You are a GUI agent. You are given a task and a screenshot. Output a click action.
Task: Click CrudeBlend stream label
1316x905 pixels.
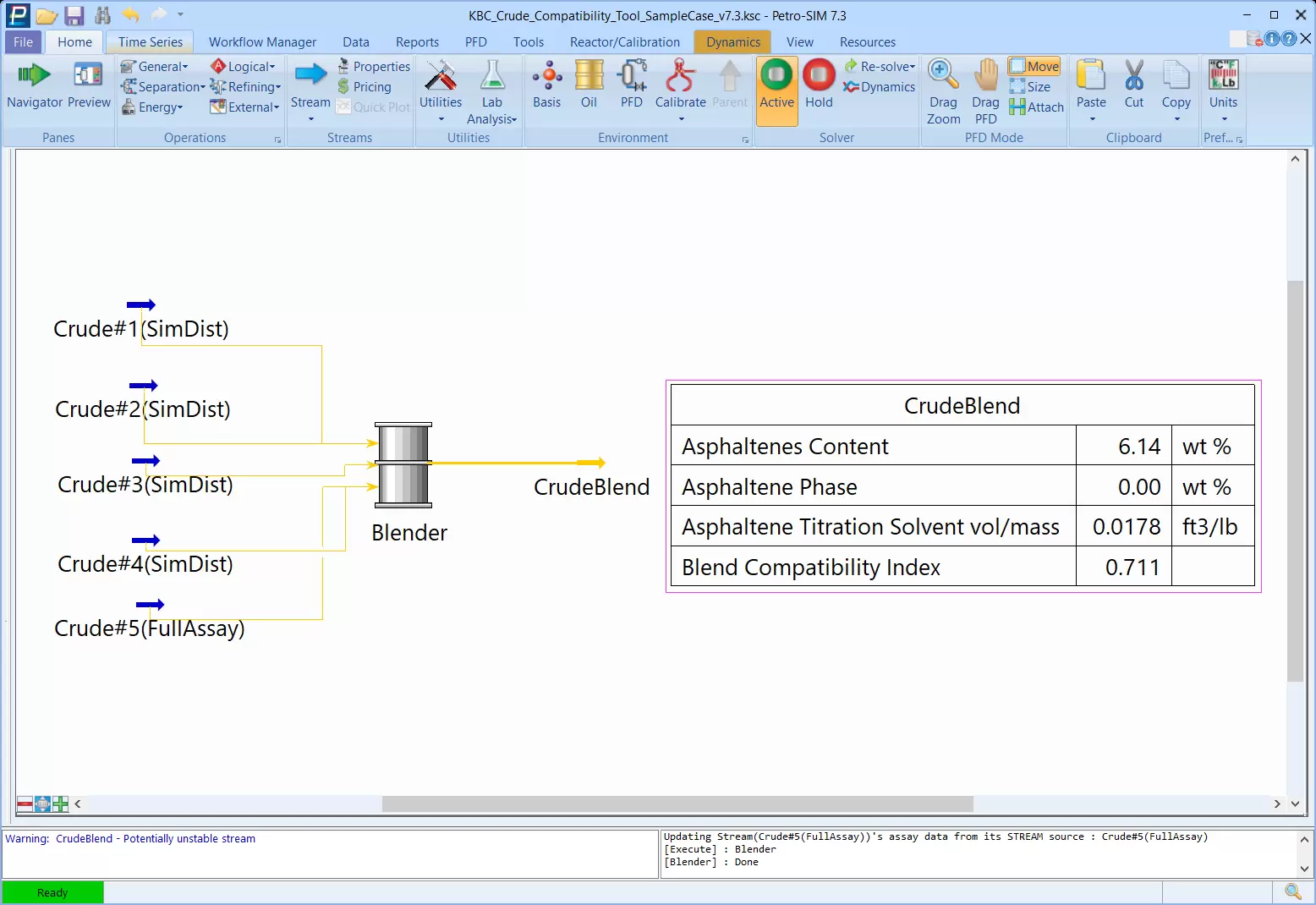(x=592, y=487)
